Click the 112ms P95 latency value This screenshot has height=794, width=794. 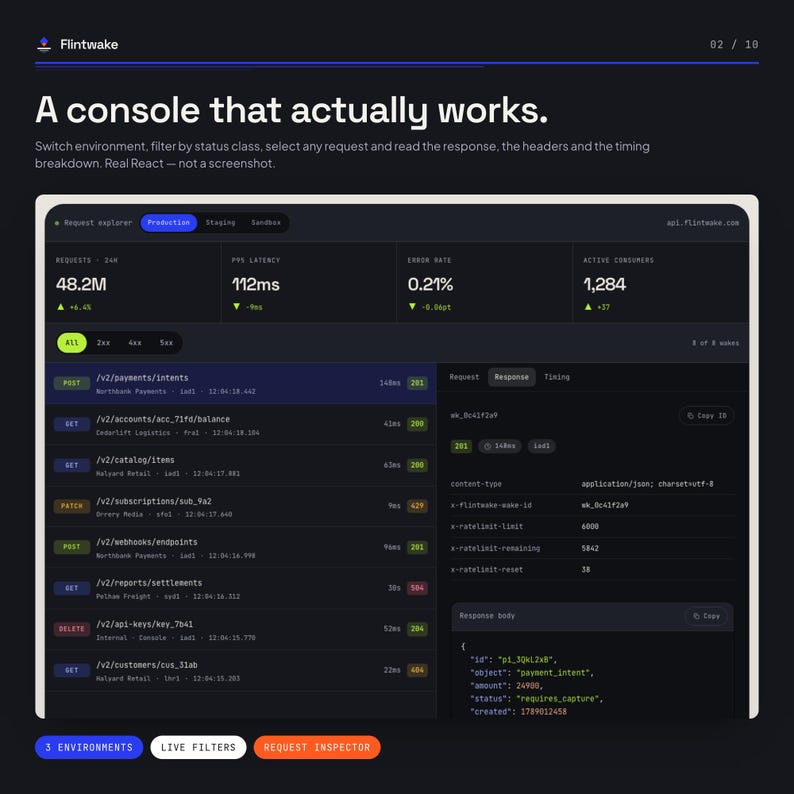(x=256, y=285)
